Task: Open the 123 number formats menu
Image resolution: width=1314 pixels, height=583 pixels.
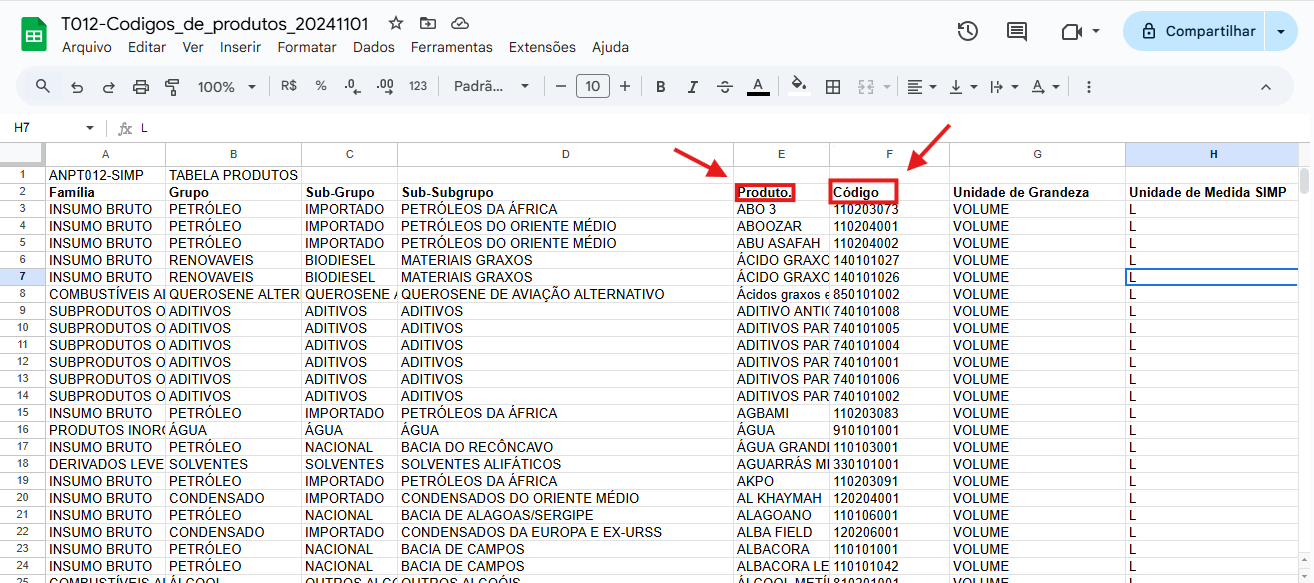Action: click(x=418, y=87)
